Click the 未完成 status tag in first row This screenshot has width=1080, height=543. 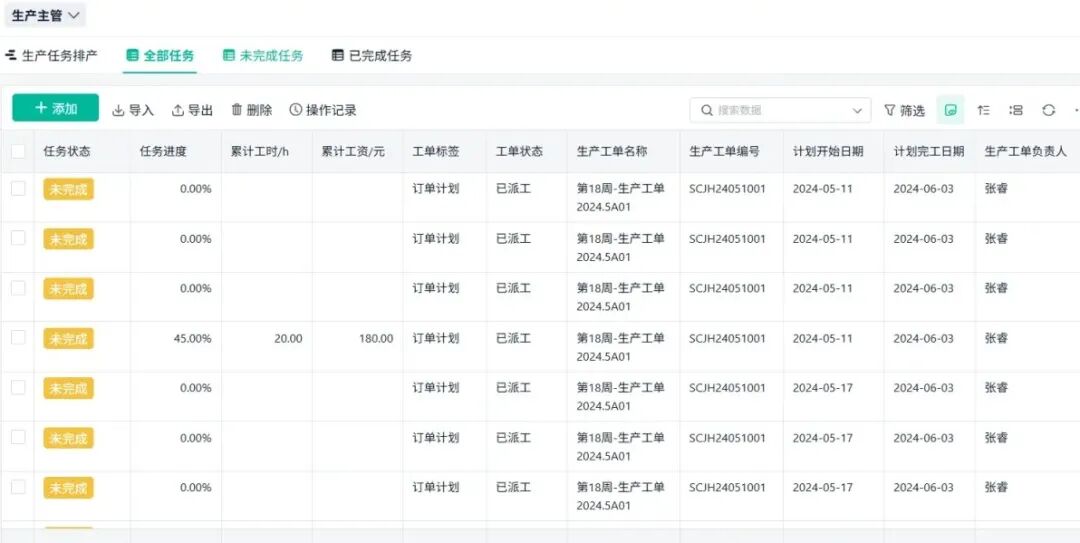tap(68, 190)
